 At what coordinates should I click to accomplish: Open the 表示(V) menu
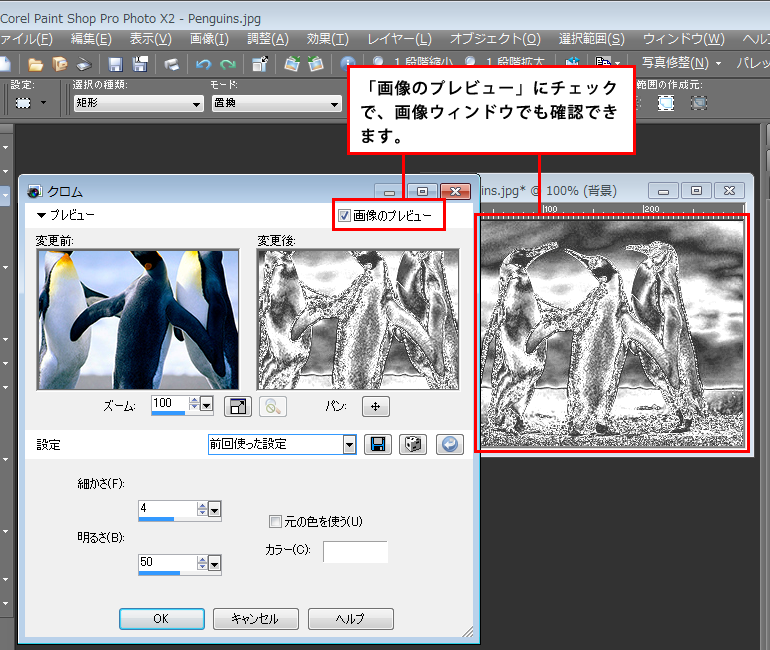point(150,39)
